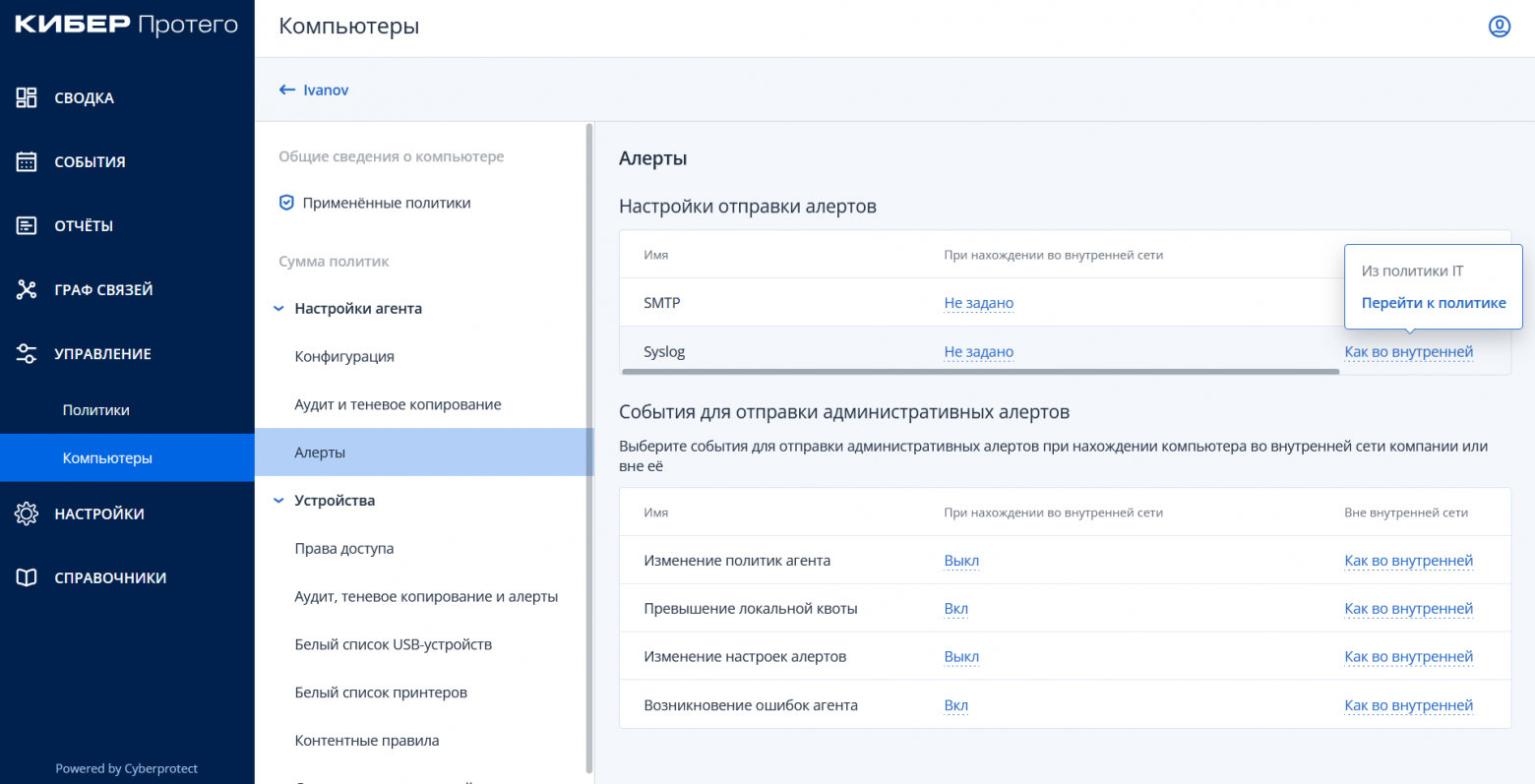This screenshot has height=784, width=1535.
Task: Click the Отчёты report icon
Action: tap(27, 225)
